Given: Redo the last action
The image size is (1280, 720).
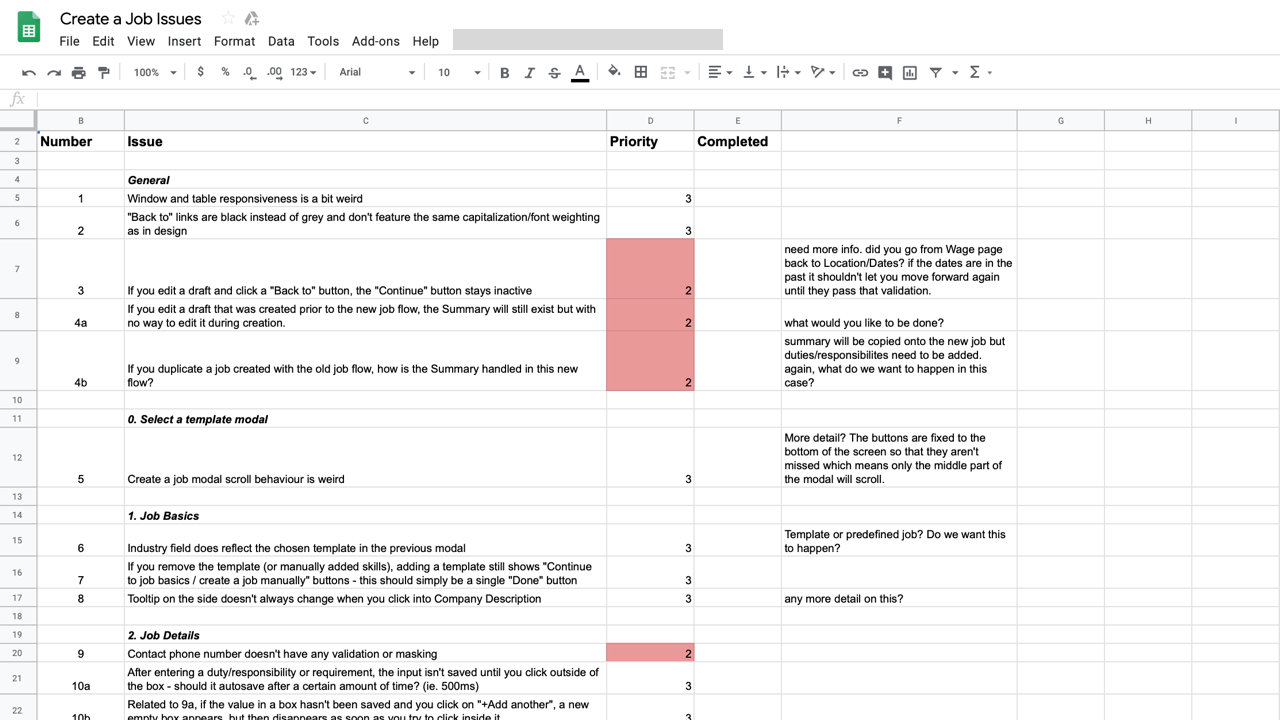Looking at the screenshot, I should click(x=54, y=72).
